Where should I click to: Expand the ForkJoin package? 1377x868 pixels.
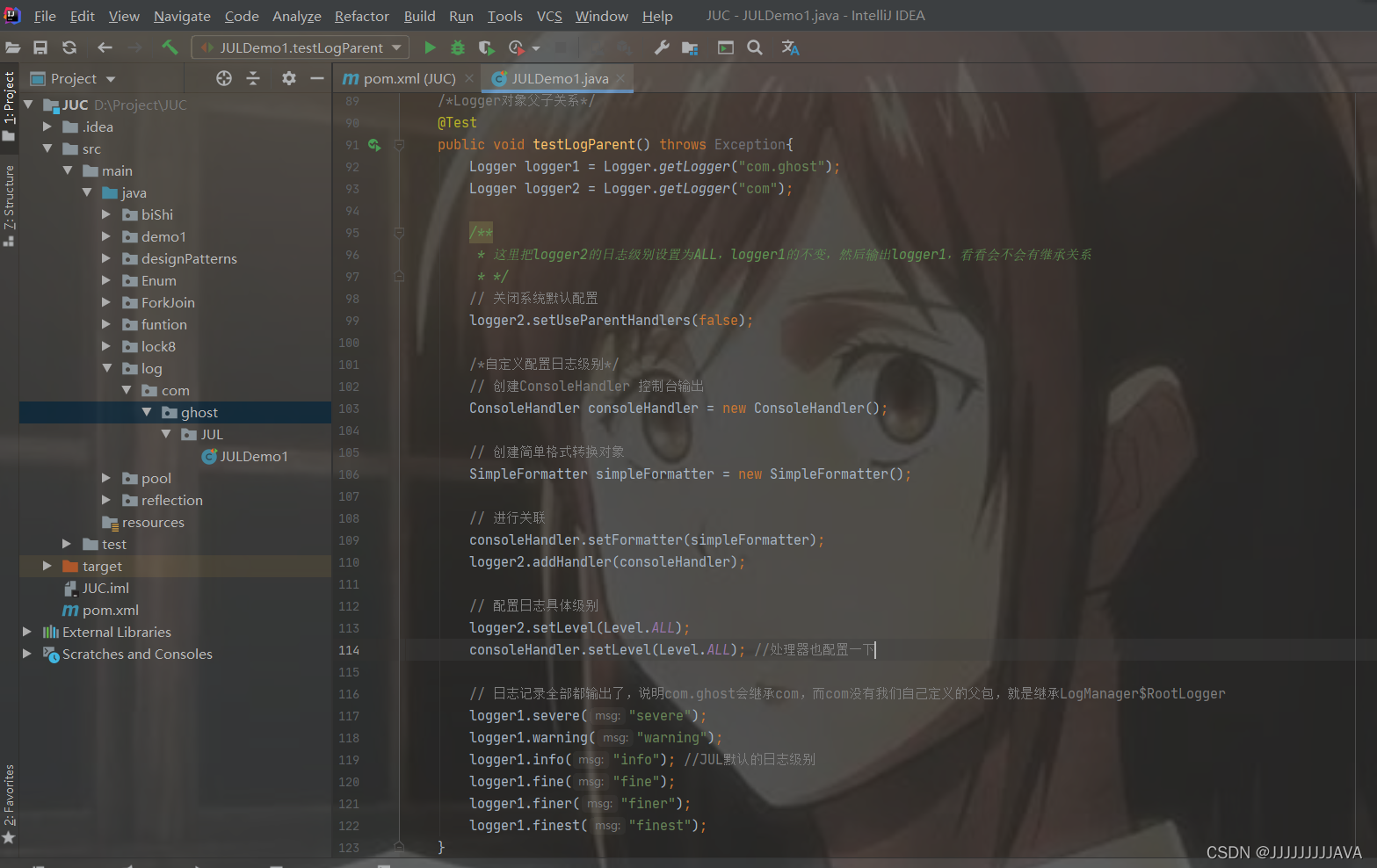point(106,302)
